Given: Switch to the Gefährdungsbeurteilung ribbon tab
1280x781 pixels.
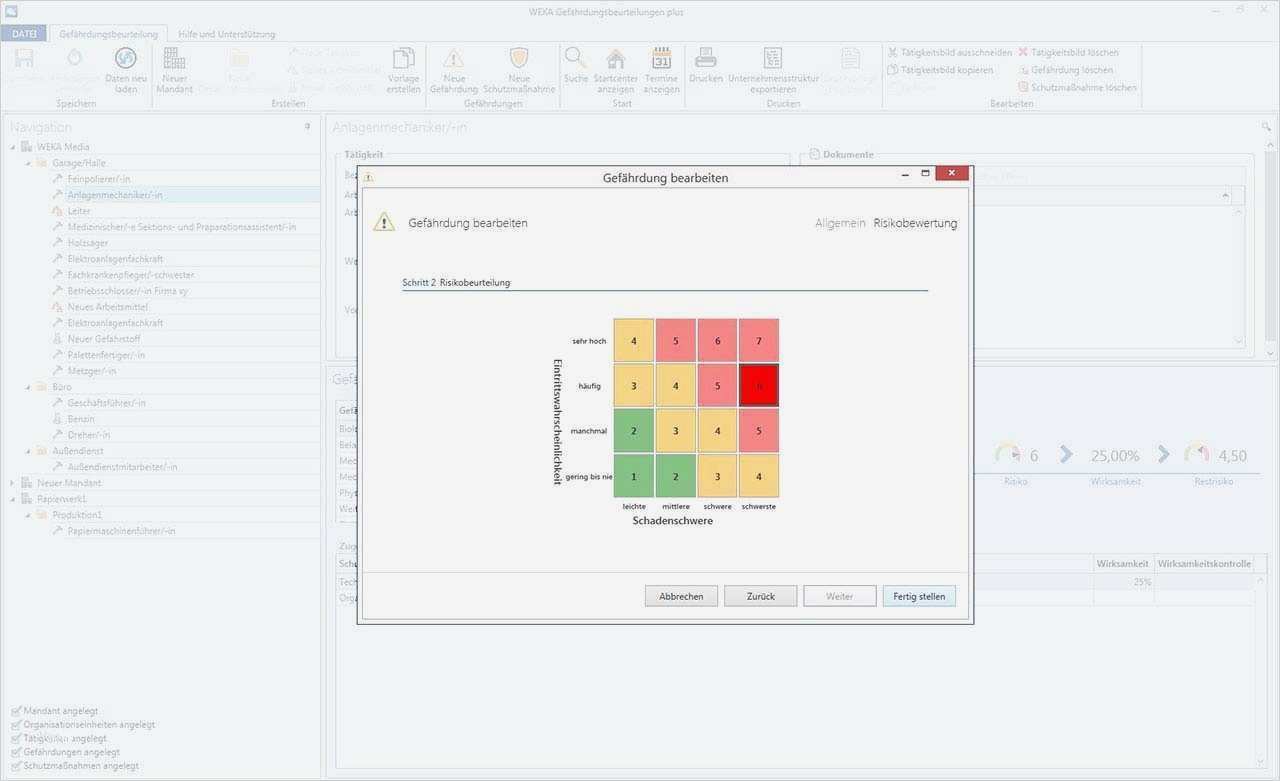Looking at the screenshot, I should click(x=108, y=34).
